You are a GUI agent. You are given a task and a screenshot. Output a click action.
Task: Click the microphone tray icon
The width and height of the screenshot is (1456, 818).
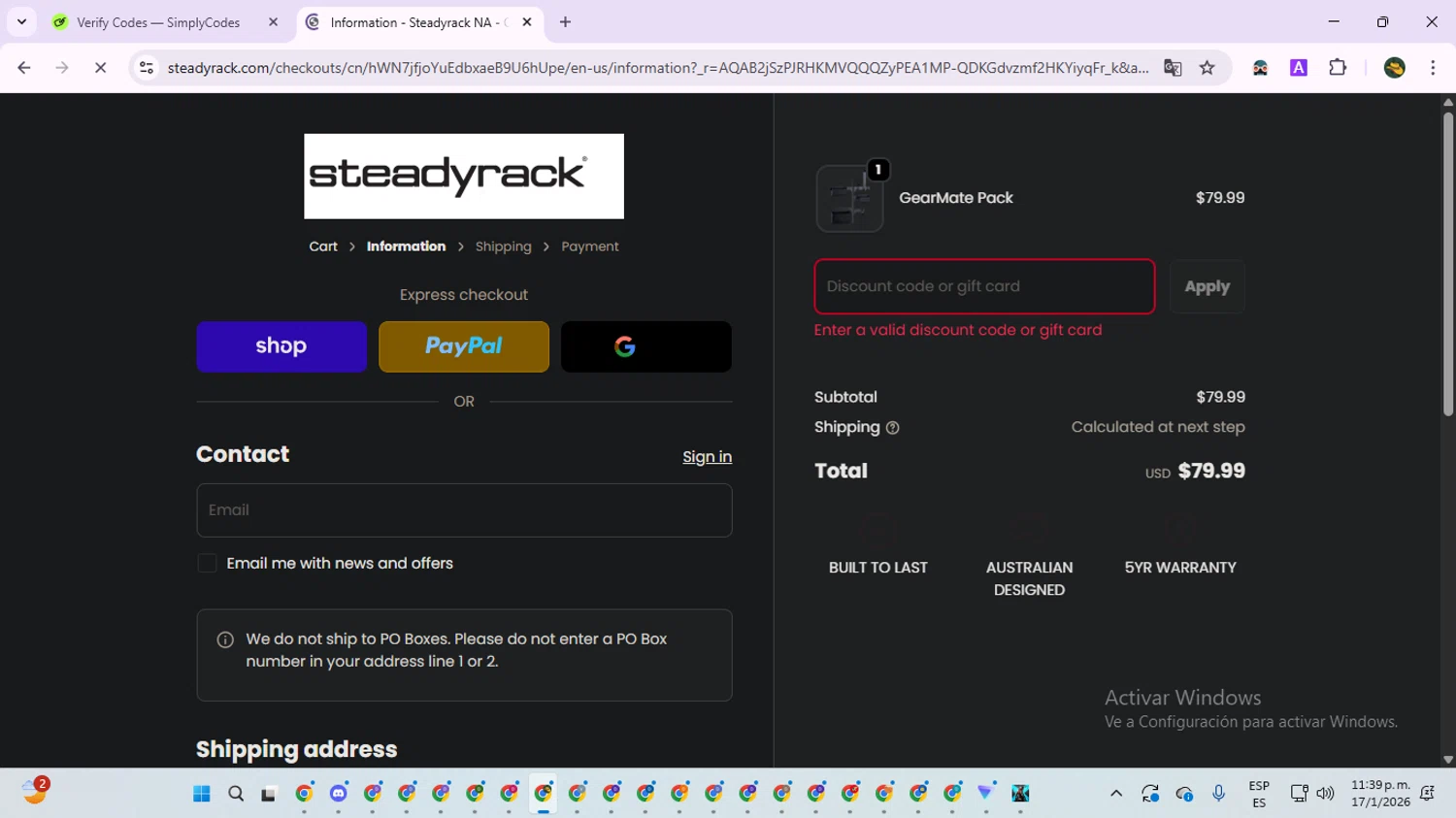(x=1219, y=794)
